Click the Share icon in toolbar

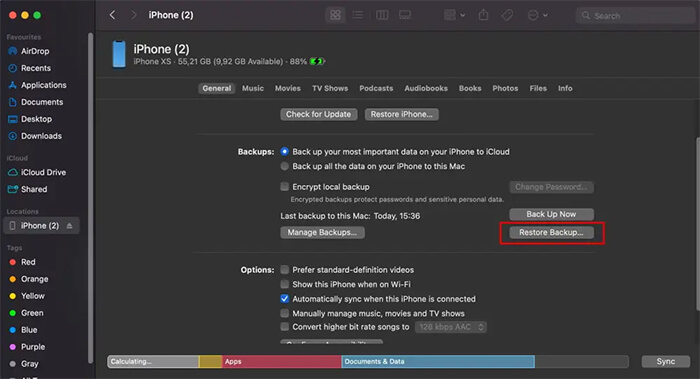click(483, 15)
